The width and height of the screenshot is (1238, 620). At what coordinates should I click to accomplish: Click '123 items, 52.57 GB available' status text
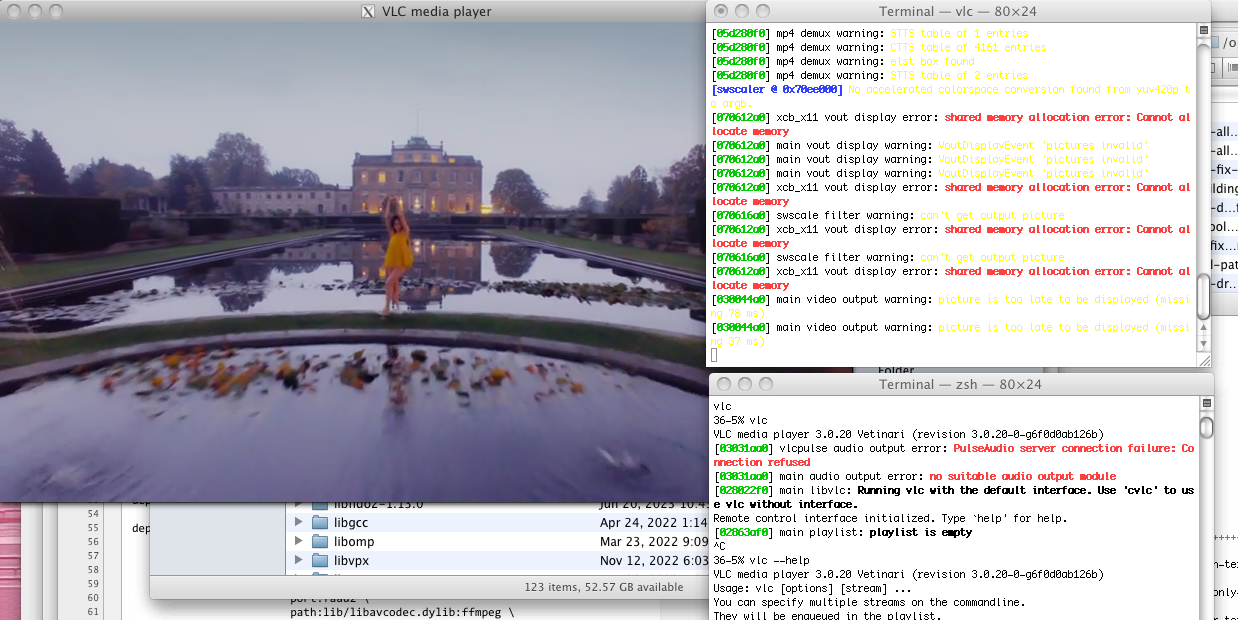tap(603, 587)
